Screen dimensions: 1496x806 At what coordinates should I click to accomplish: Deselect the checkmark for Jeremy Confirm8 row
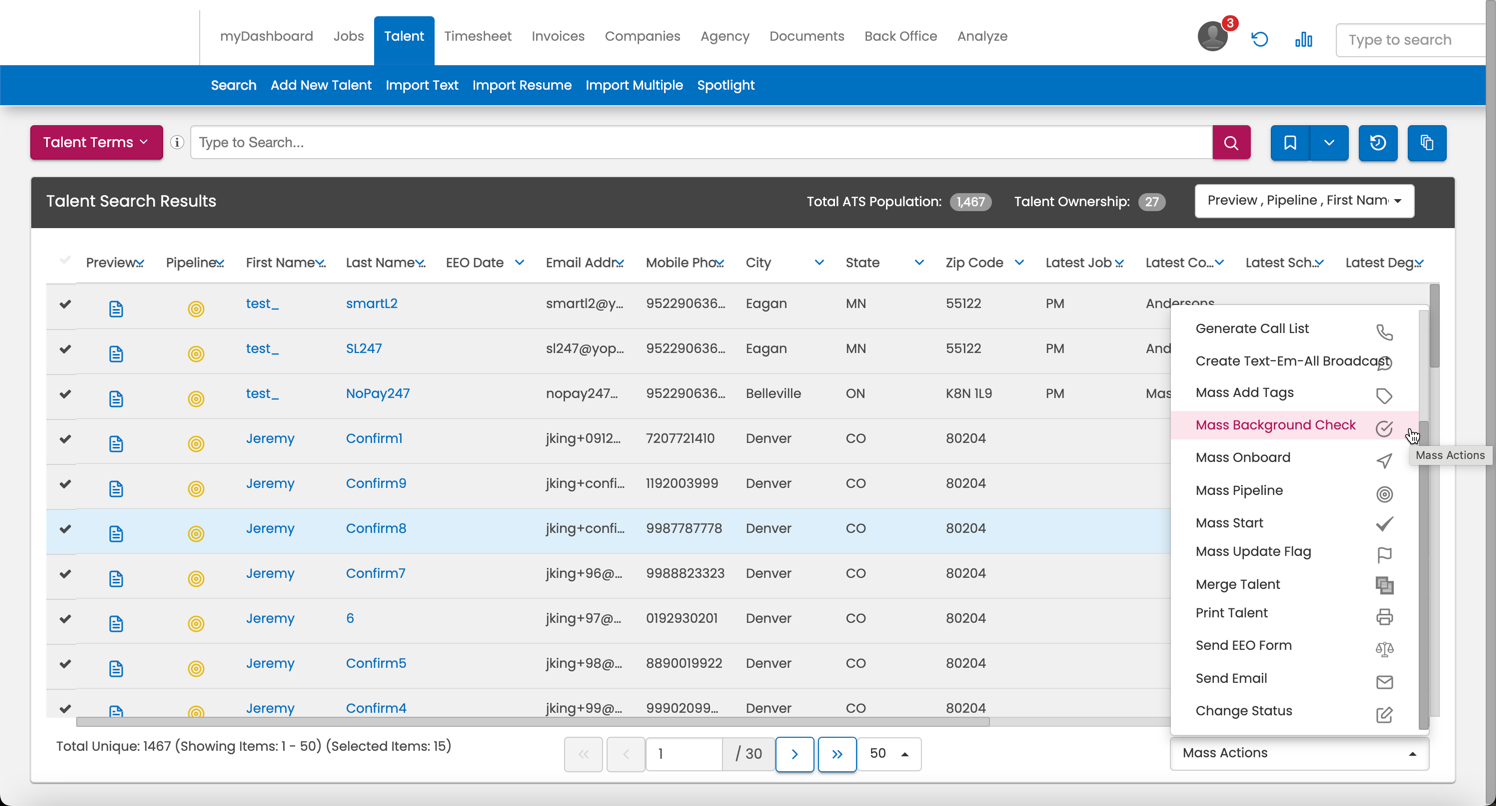click(x=65, y=529)
